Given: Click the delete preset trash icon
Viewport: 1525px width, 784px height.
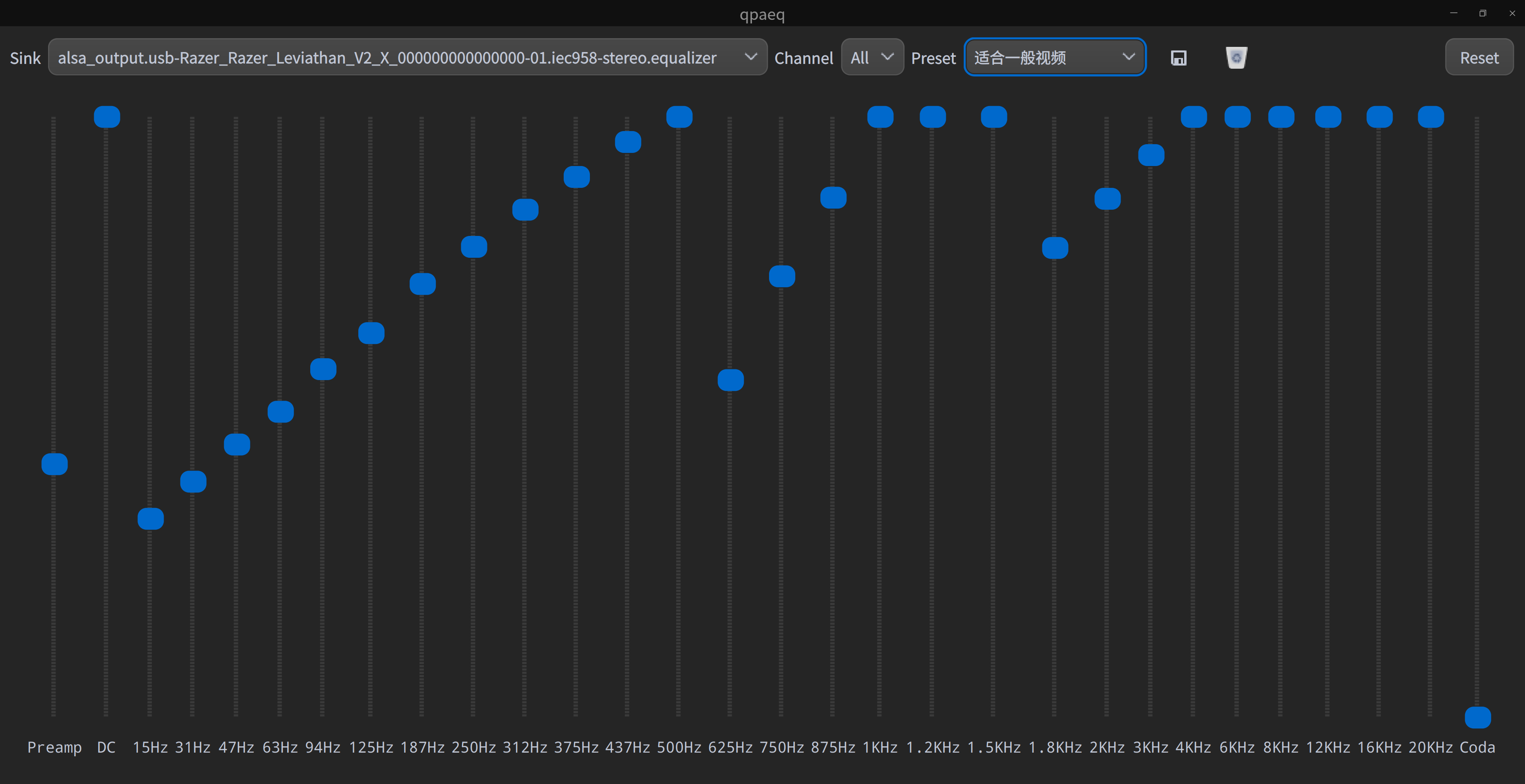Looking at the screenshot, I should [x=1236, y=58].
